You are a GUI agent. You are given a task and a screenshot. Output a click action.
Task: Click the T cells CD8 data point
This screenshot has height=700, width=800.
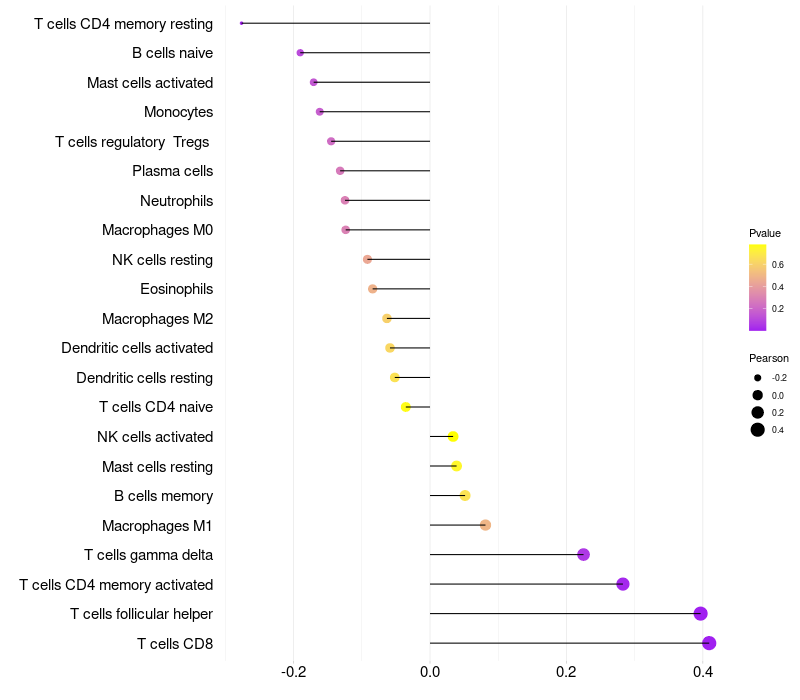coord(709,643)
